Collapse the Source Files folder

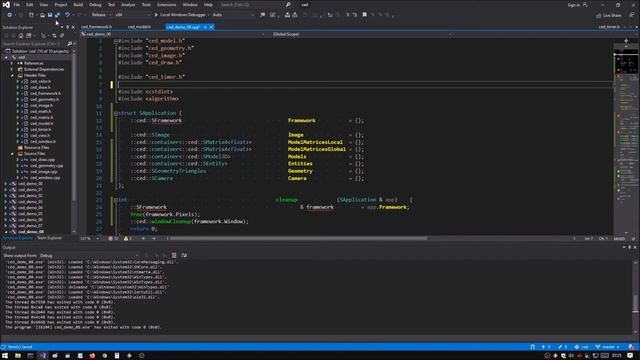tap(11, 154)
